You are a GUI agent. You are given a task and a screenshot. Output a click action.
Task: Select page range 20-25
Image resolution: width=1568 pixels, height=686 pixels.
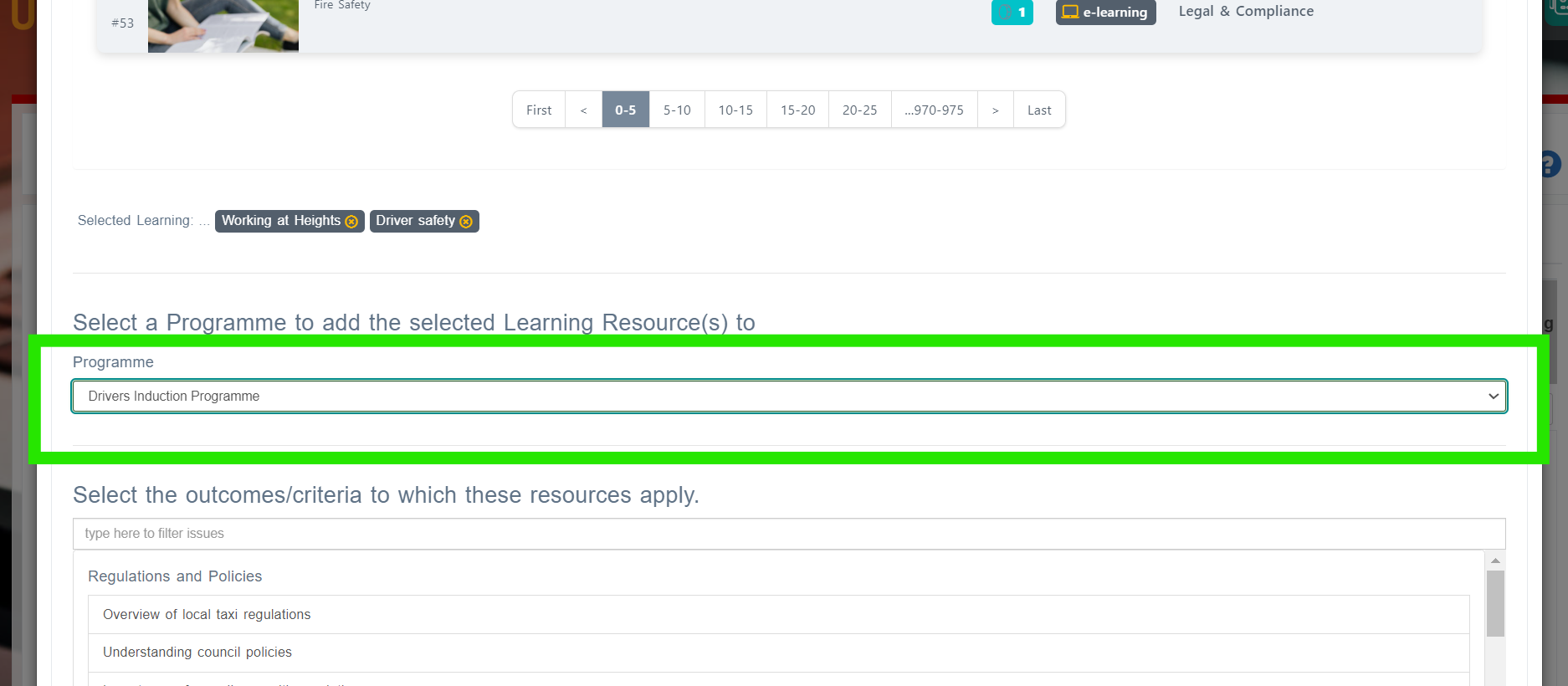pos(860,110)
